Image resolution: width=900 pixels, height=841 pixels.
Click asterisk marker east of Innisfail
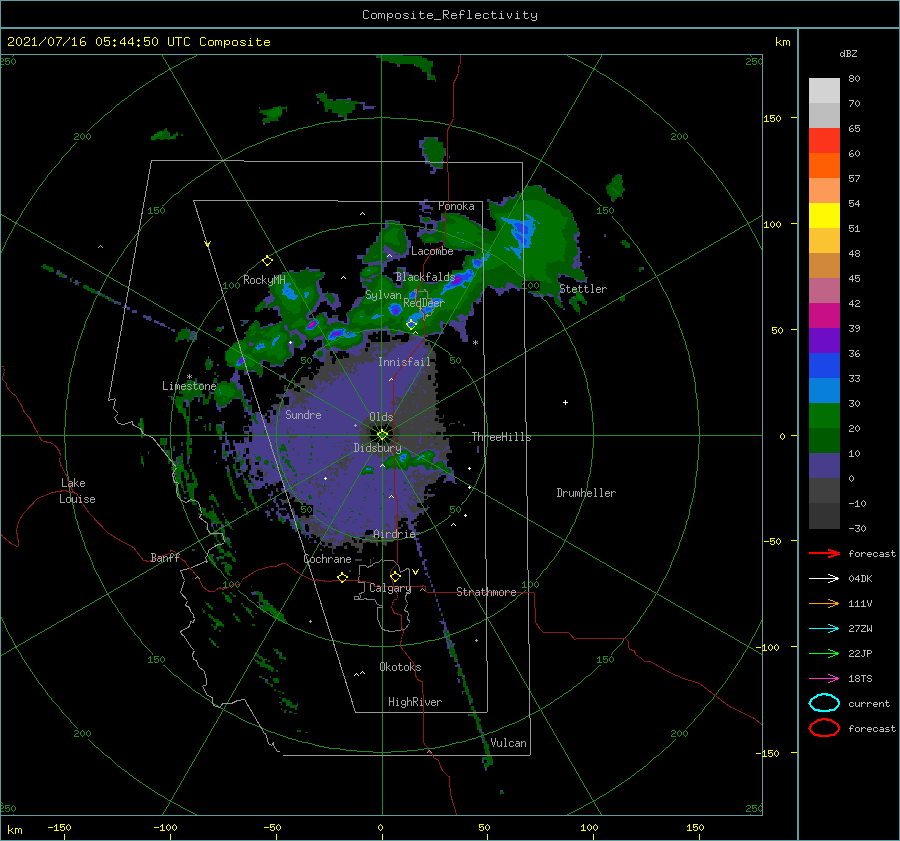point(475,343)
